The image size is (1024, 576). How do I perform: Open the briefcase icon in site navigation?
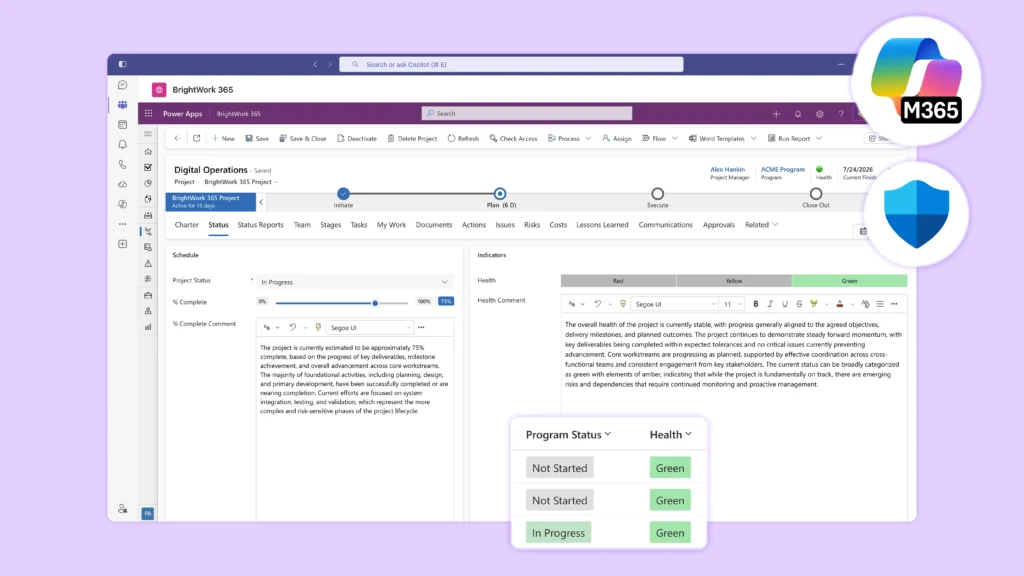[x=148, y=295]
